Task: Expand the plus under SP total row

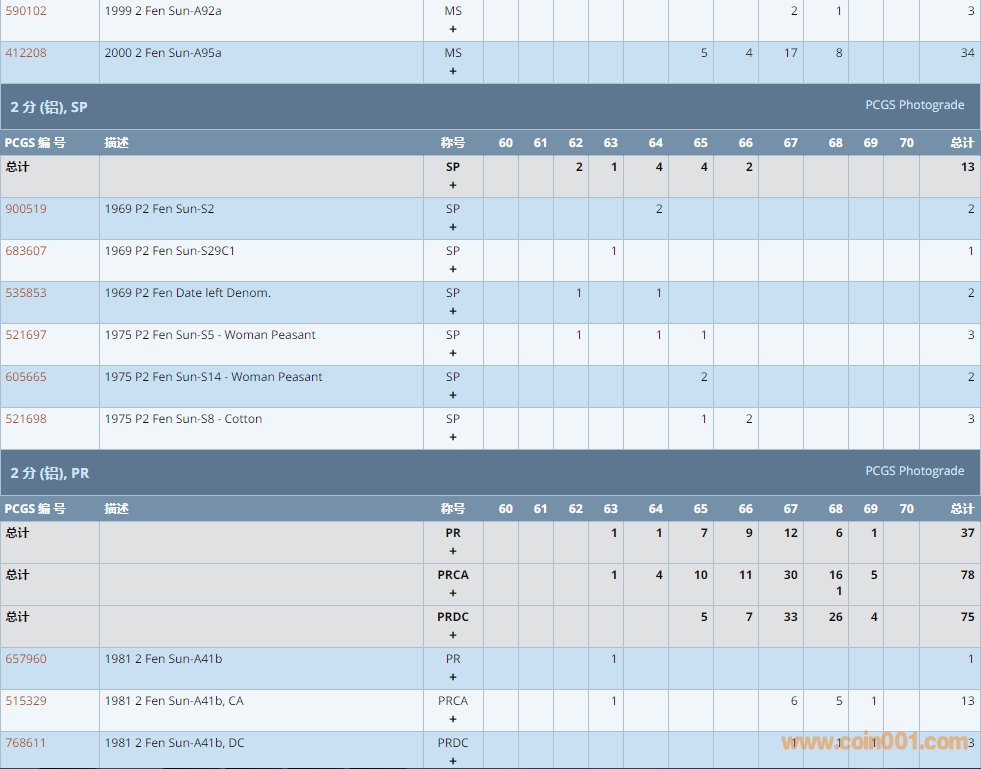Action: [453, 185]
